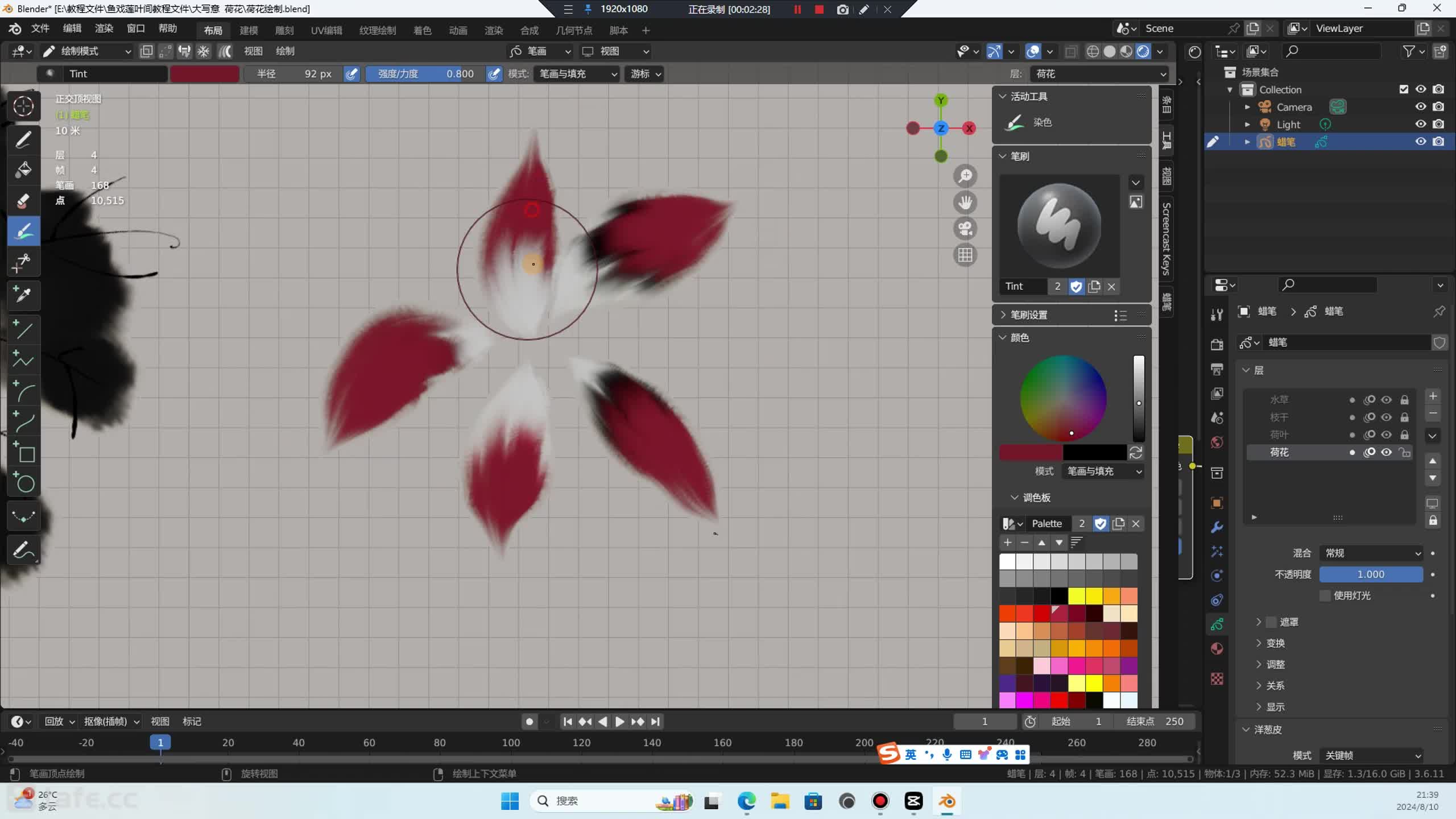Switch to 几何节点 workspace tab

pyautogui.click(x=574, y=30)
